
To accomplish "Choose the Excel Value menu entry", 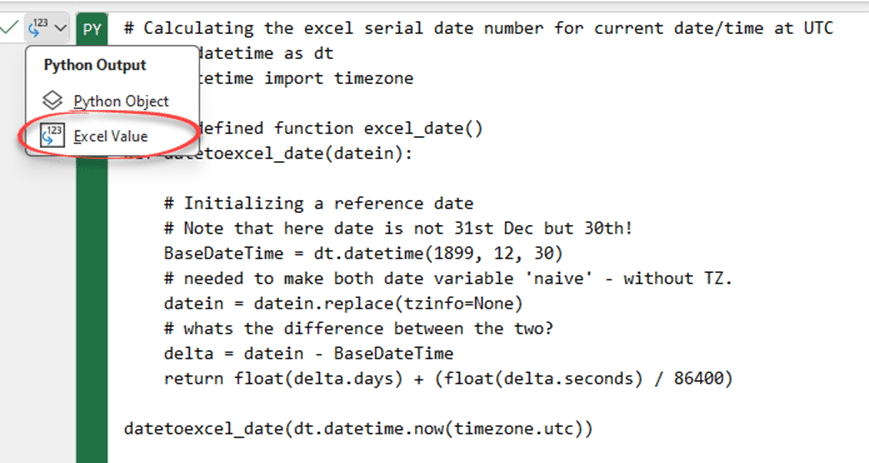I will pyautogui.click(x=111, y=136).
